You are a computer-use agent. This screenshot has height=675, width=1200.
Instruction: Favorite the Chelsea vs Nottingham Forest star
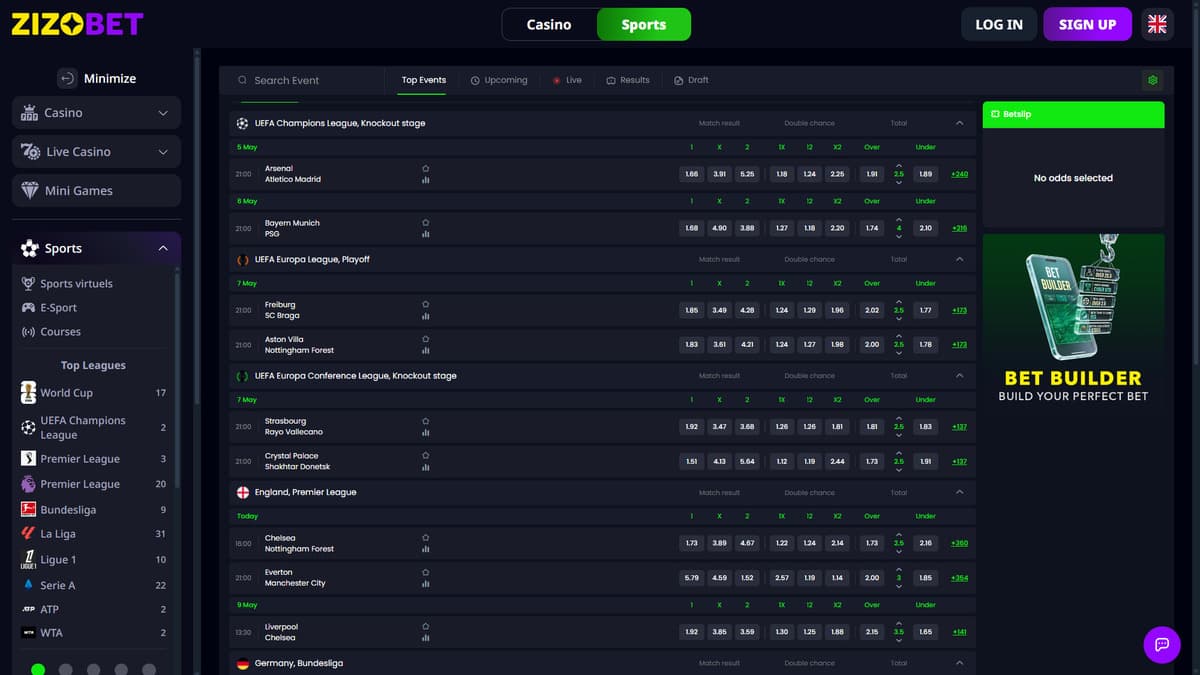[x=426, y=538]
